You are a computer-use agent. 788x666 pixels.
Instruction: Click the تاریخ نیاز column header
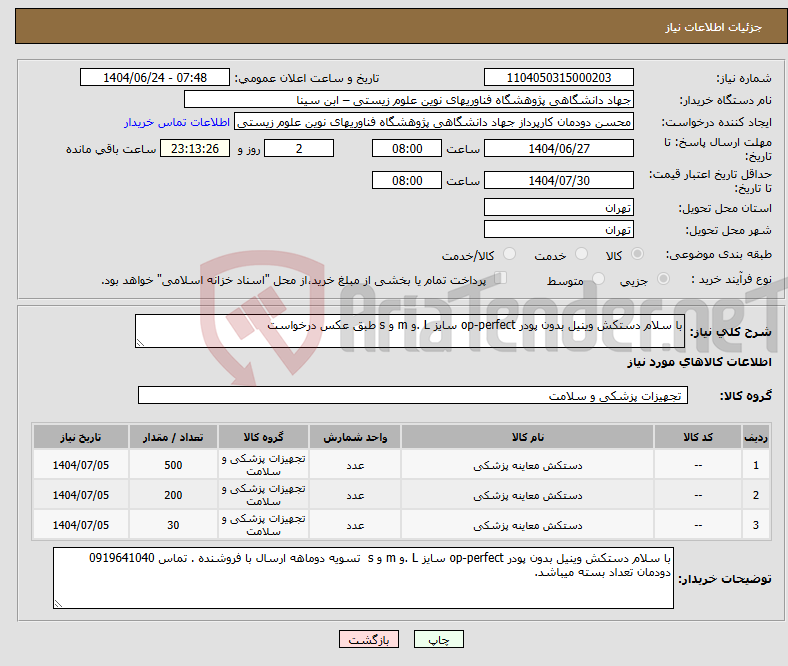click(x=80, y=437)
